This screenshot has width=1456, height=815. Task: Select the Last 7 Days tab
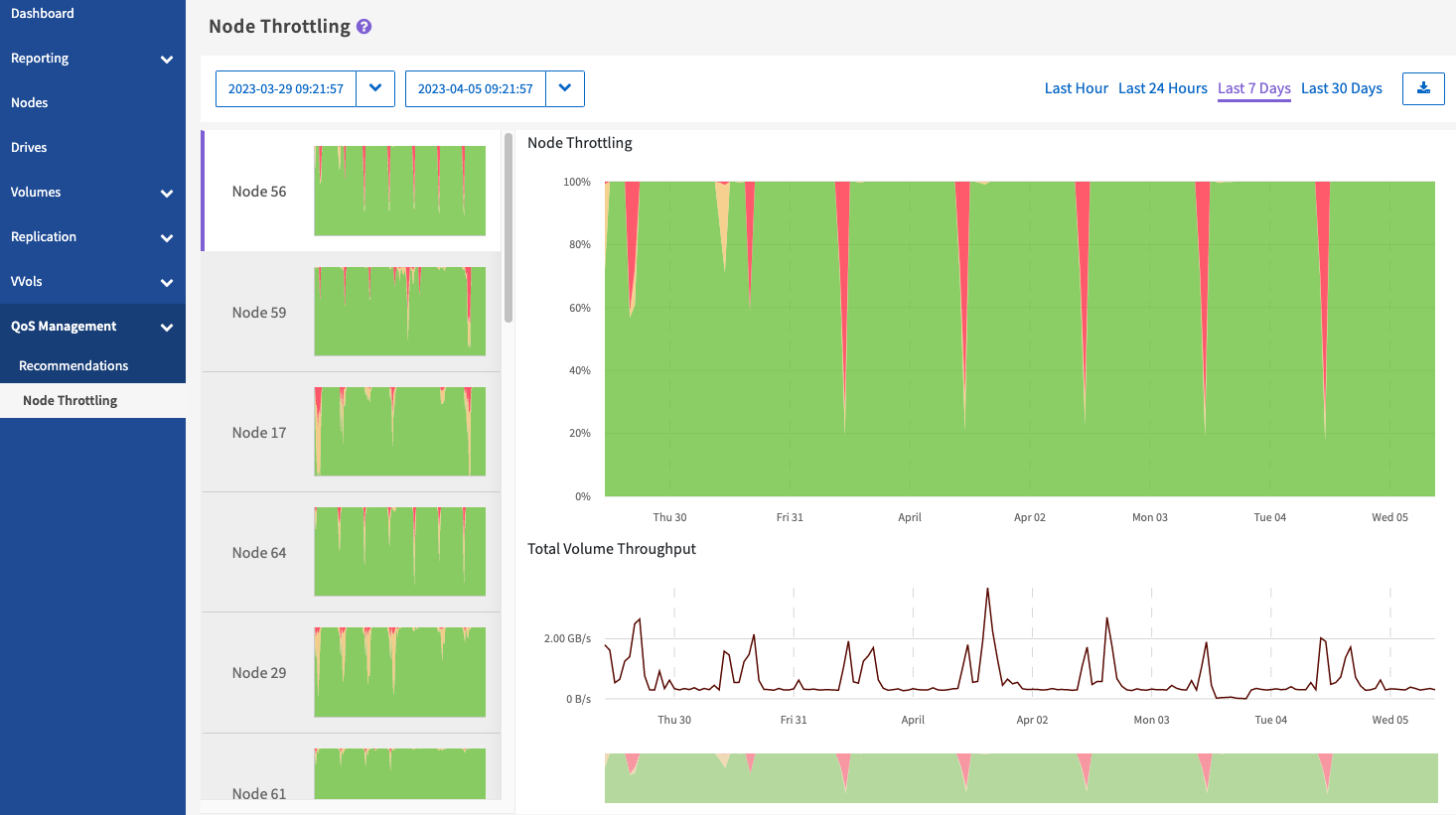point(1253,88)
